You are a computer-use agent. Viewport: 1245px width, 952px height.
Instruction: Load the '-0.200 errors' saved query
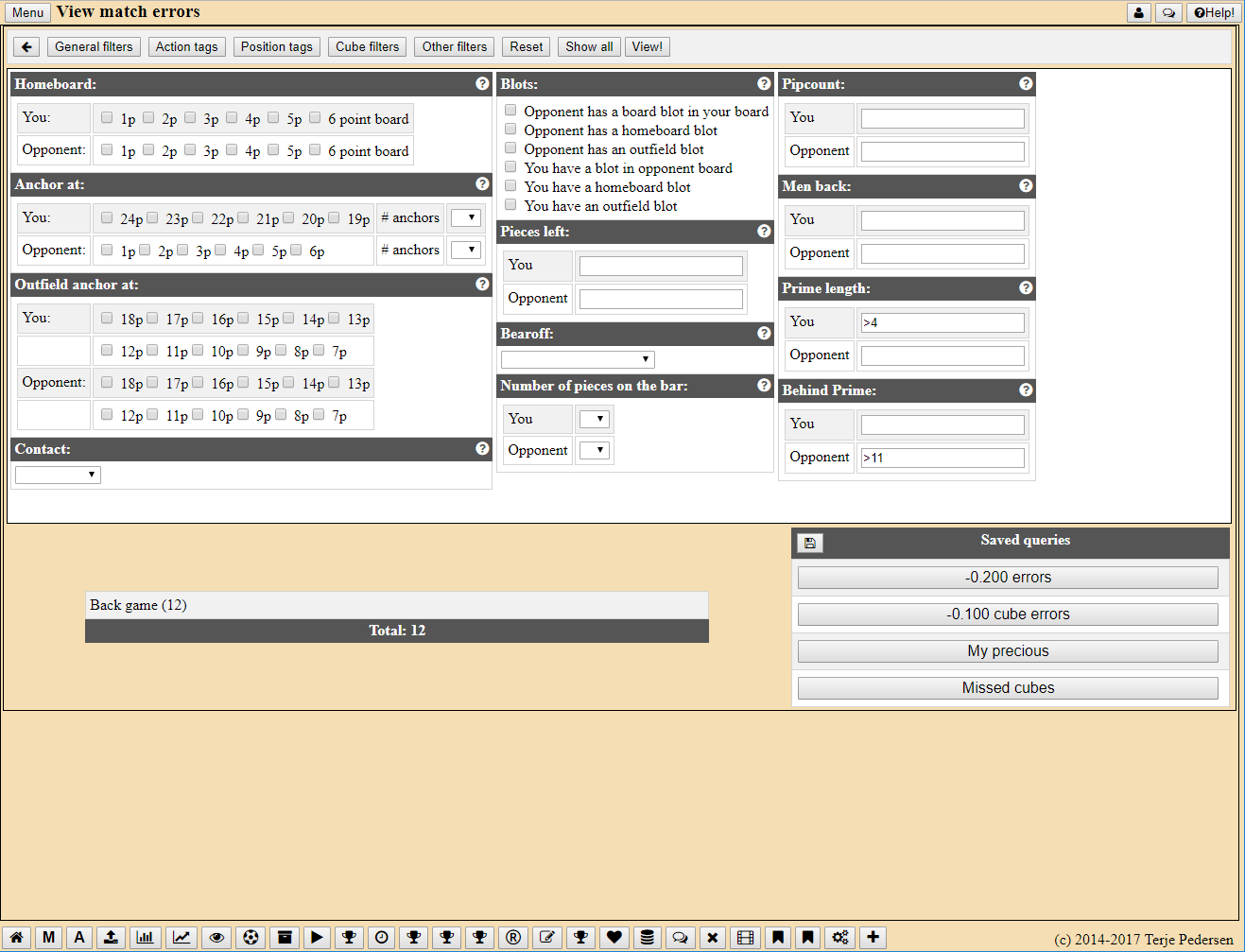(1008, 578)
